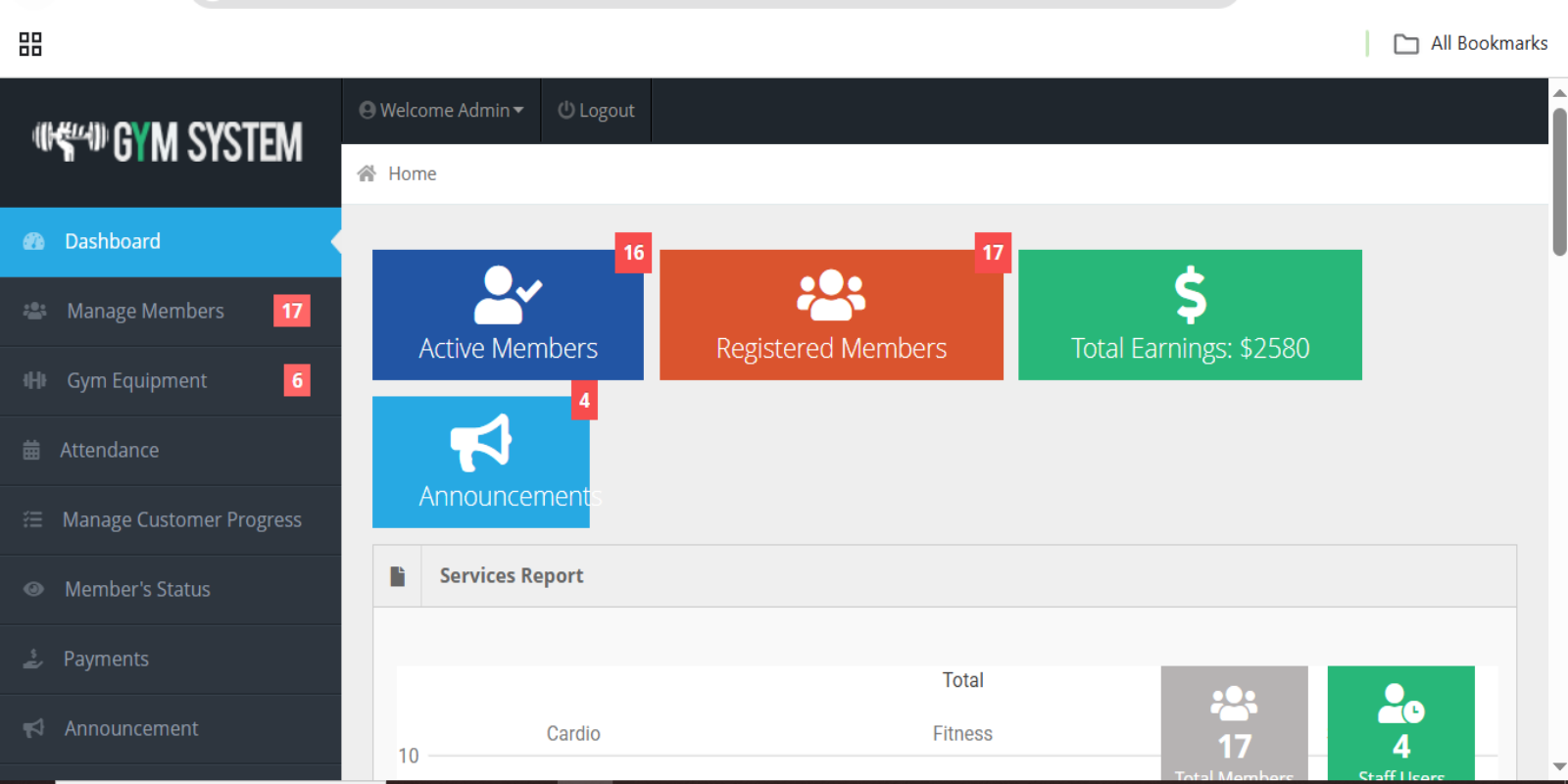The height and width of the screenshot is (784, 1568).
Task: Open the All Bookmarks folder
Action: (1471, 43)
